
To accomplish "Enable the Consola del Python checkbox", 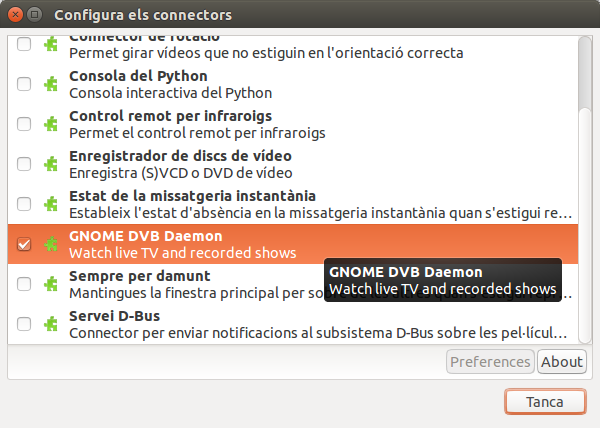I will tap(24, 84).
